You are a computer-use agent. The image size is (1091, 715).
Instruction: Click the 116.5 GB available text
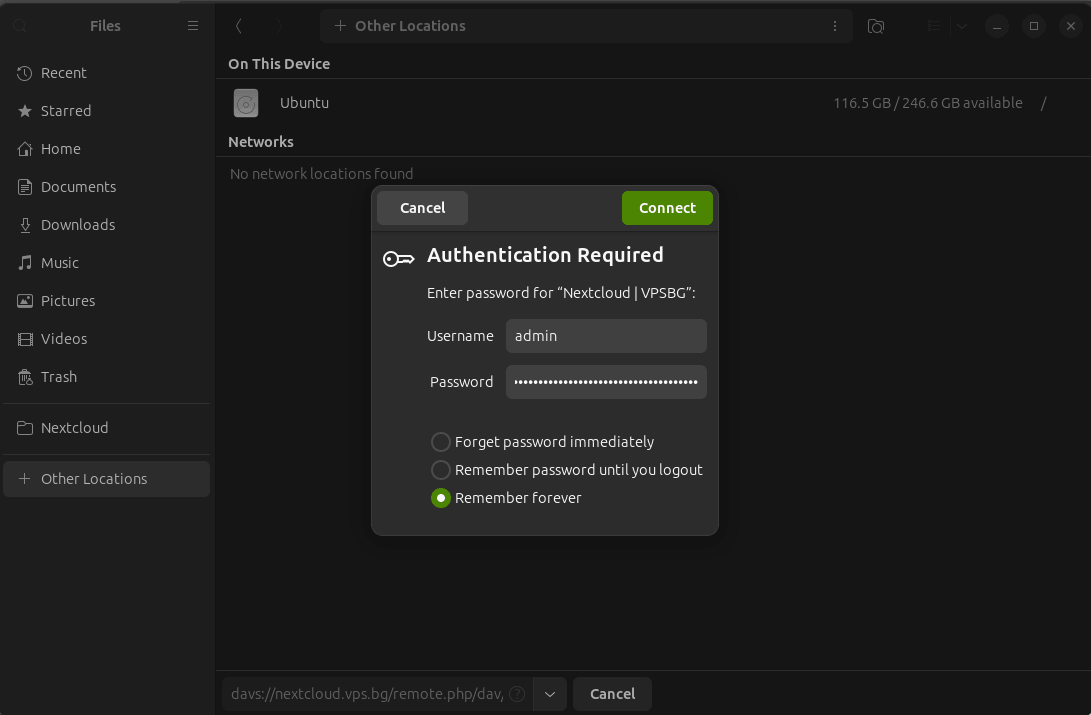coord(928,103)
